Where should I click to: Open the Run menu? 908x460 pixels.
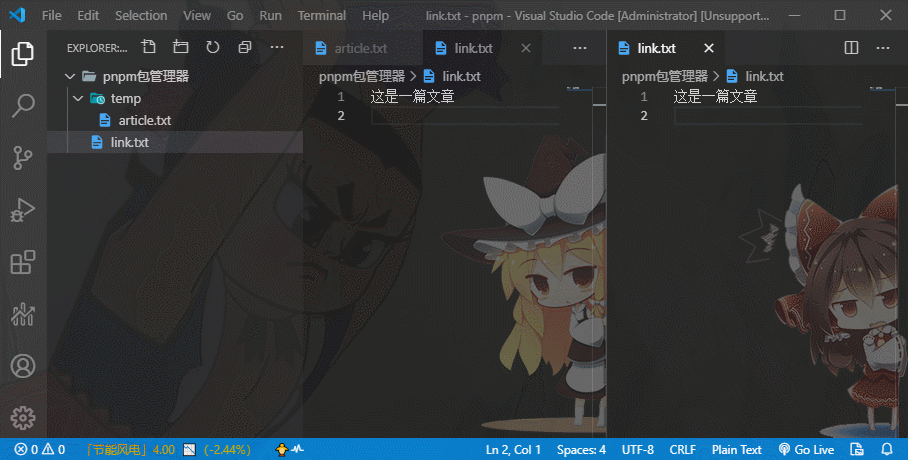(270, 16)
